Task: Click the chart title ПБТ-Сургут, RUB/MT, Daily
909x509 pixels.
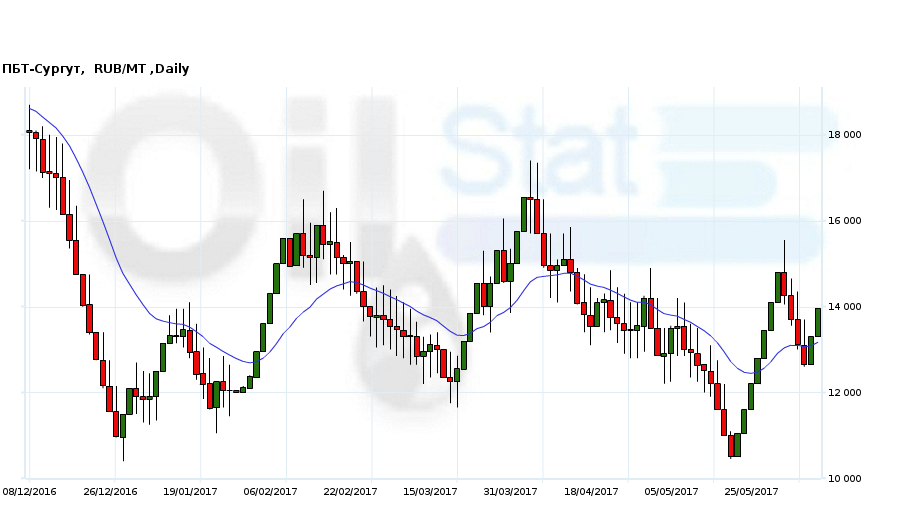Action: tap(96, 69)
